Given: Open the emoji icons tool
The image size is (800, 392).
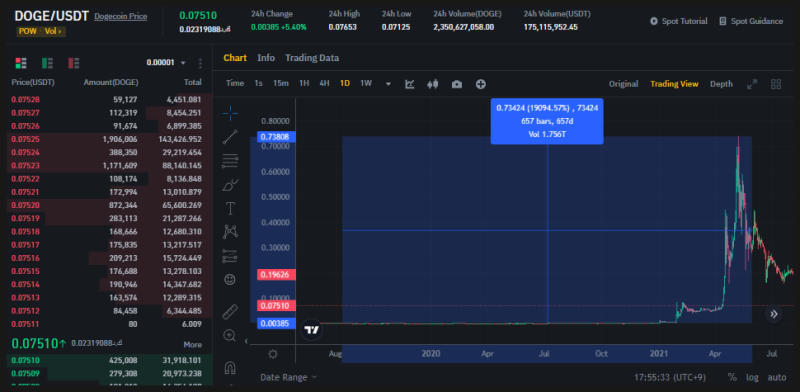Looking at the screenshot, I should coord(230,279).
